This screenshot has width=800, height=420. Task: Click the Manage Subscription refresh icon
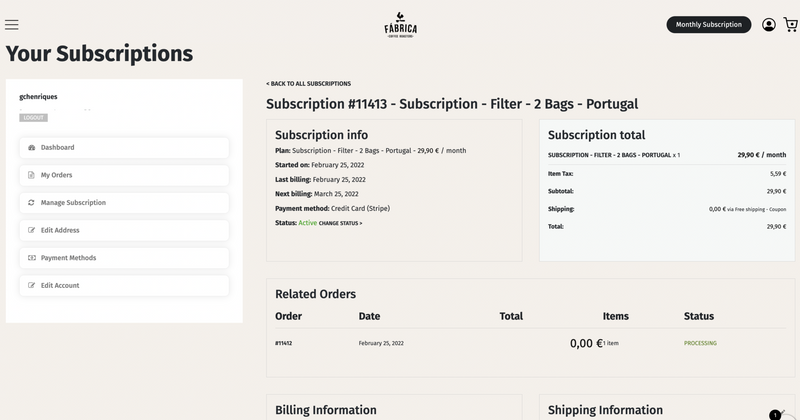tap(32, 203)
